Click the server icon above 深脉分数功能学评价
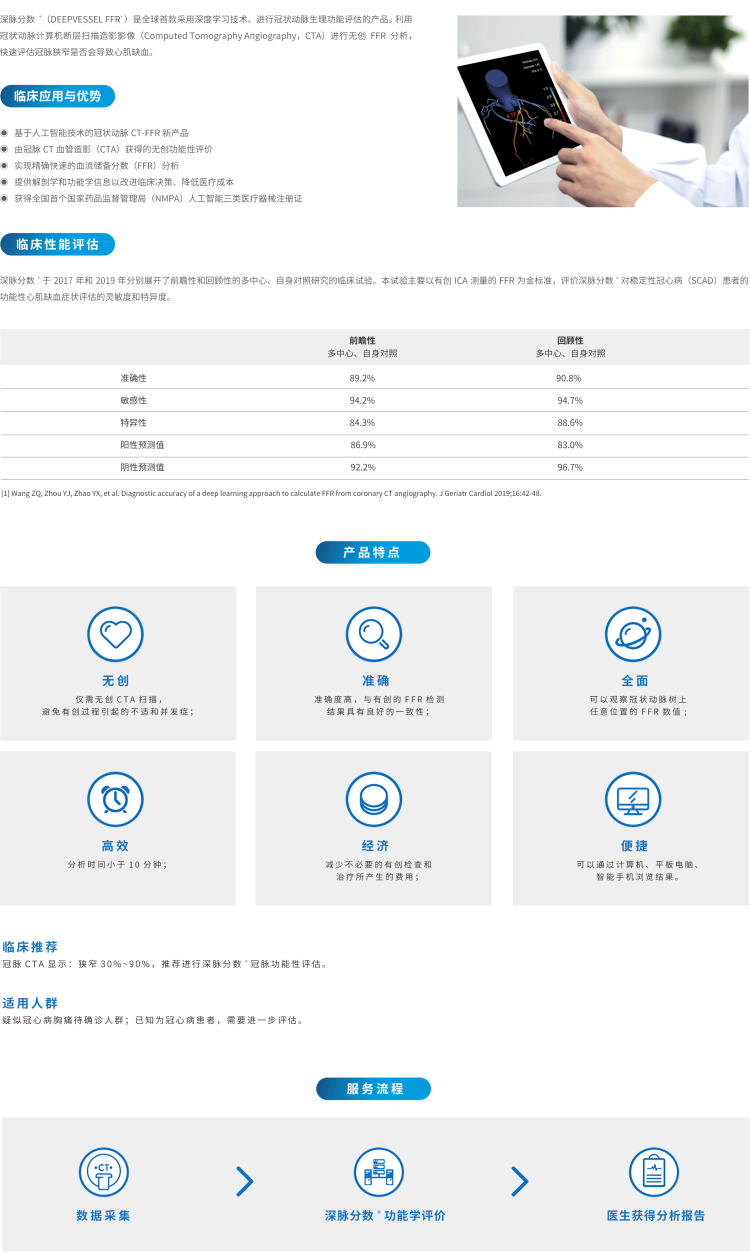 [x=379, y=1172]
